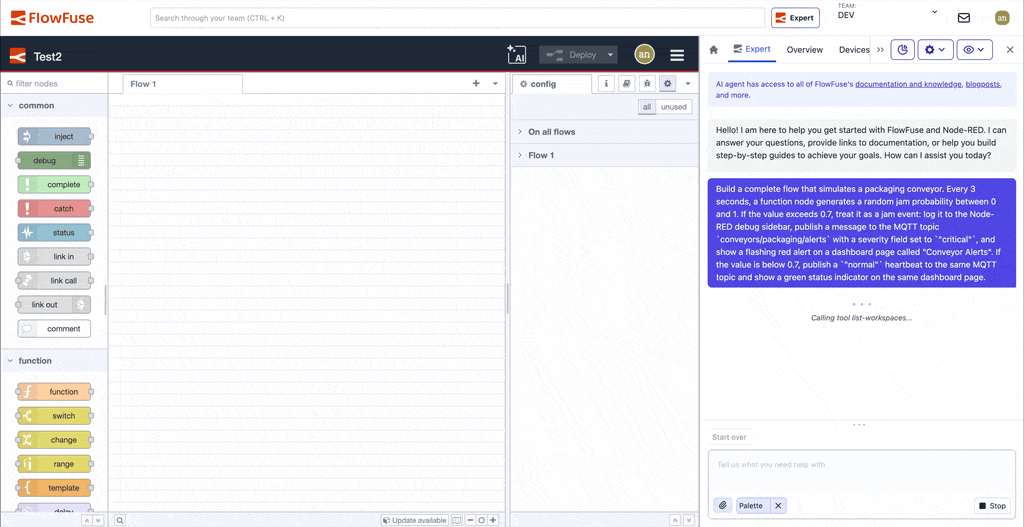The image size is (1024, 527).
Task: Open sidebar tabs dropdown arrow
Action: click(x=688, y=84)
